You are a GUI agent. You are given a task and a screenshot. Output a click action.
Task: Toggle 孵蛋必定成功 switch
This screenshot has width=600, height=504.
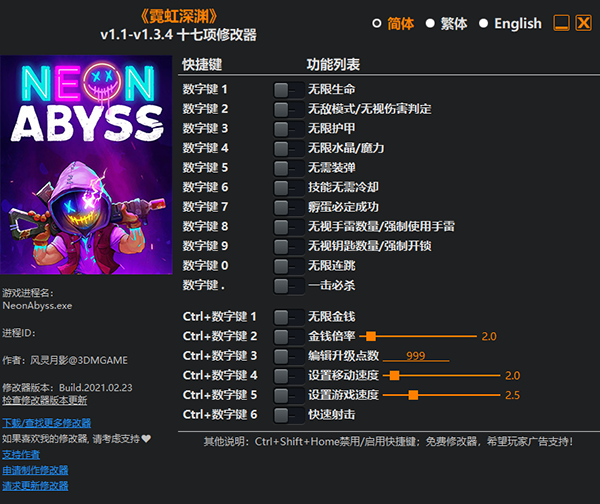(x=289, y=208)
